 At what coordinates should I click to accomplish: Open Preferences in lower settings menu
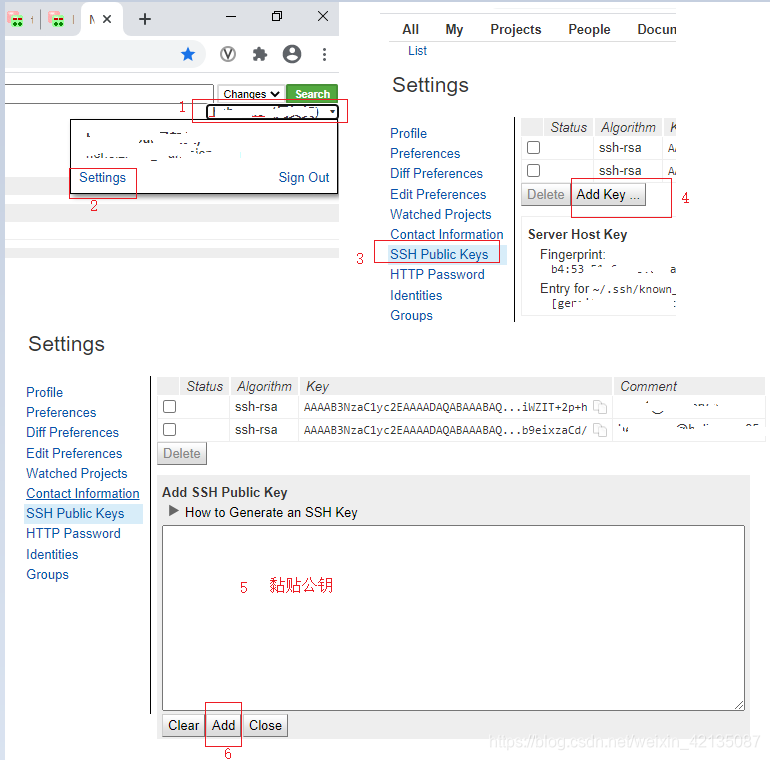tap(61, 412)
